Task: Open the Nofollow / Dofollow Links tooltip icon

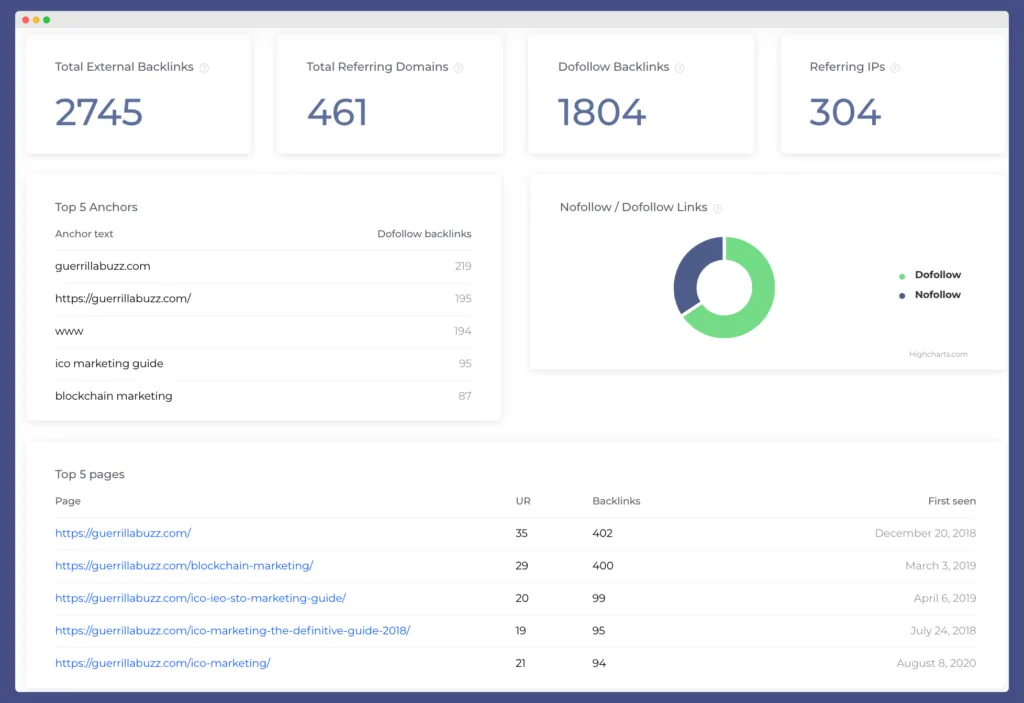Action: click(x=719, y=207)
